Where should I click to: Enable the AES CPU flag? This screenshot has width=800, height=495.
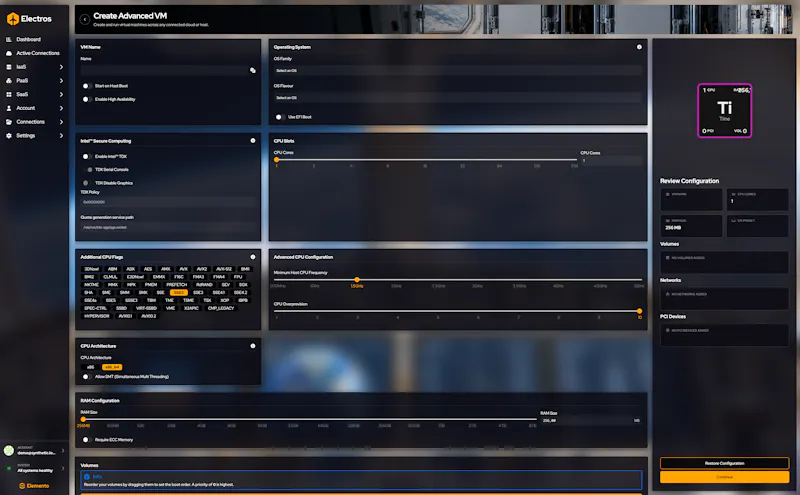pyautogui.click(x=147, y=269)
